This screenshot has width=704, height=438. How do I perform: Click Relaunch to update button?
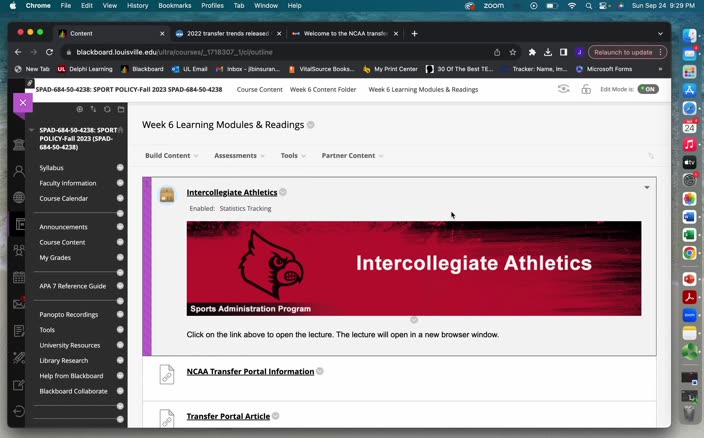point(622,52)
